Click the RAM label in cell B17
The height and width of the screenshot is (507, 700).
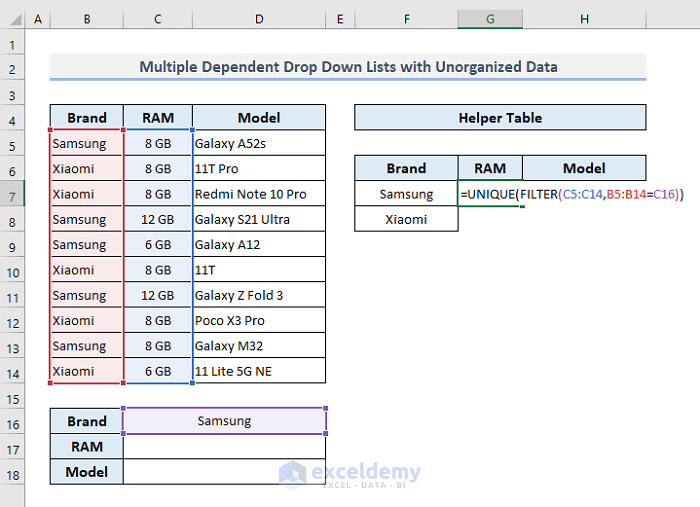(x=87, y=447)
